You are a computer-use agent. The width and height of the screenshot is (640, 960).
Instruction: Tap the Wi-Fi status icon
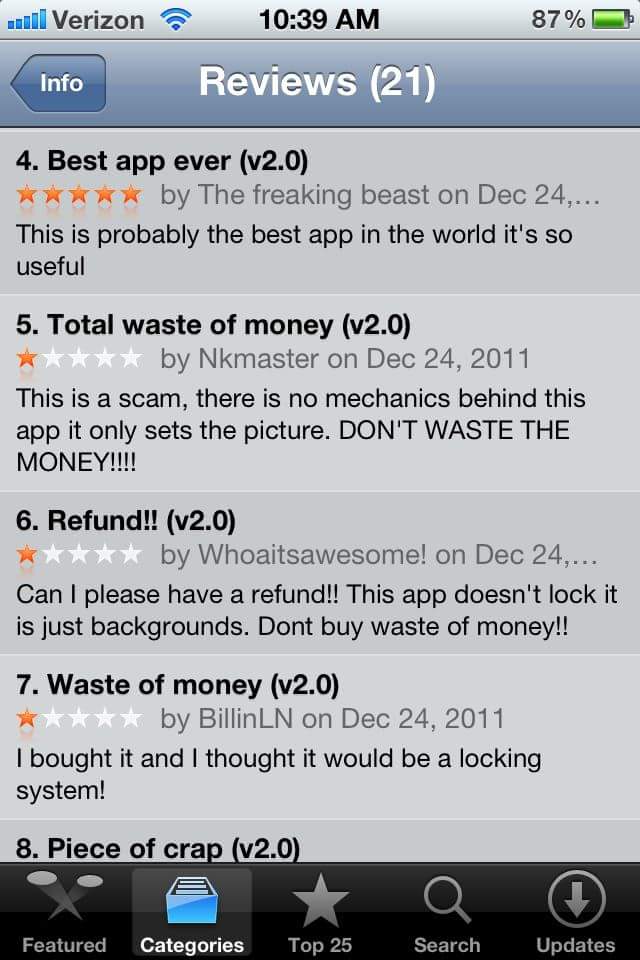point(175,20)
